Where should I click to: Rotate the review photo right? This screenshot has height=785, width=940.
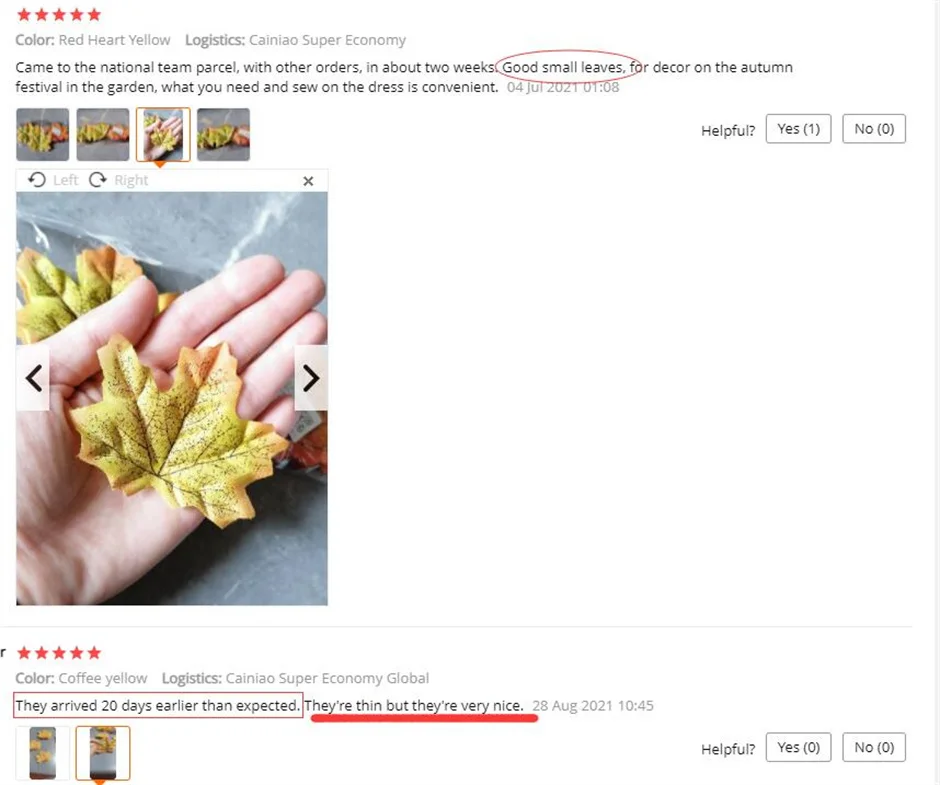tap(118, 180)
